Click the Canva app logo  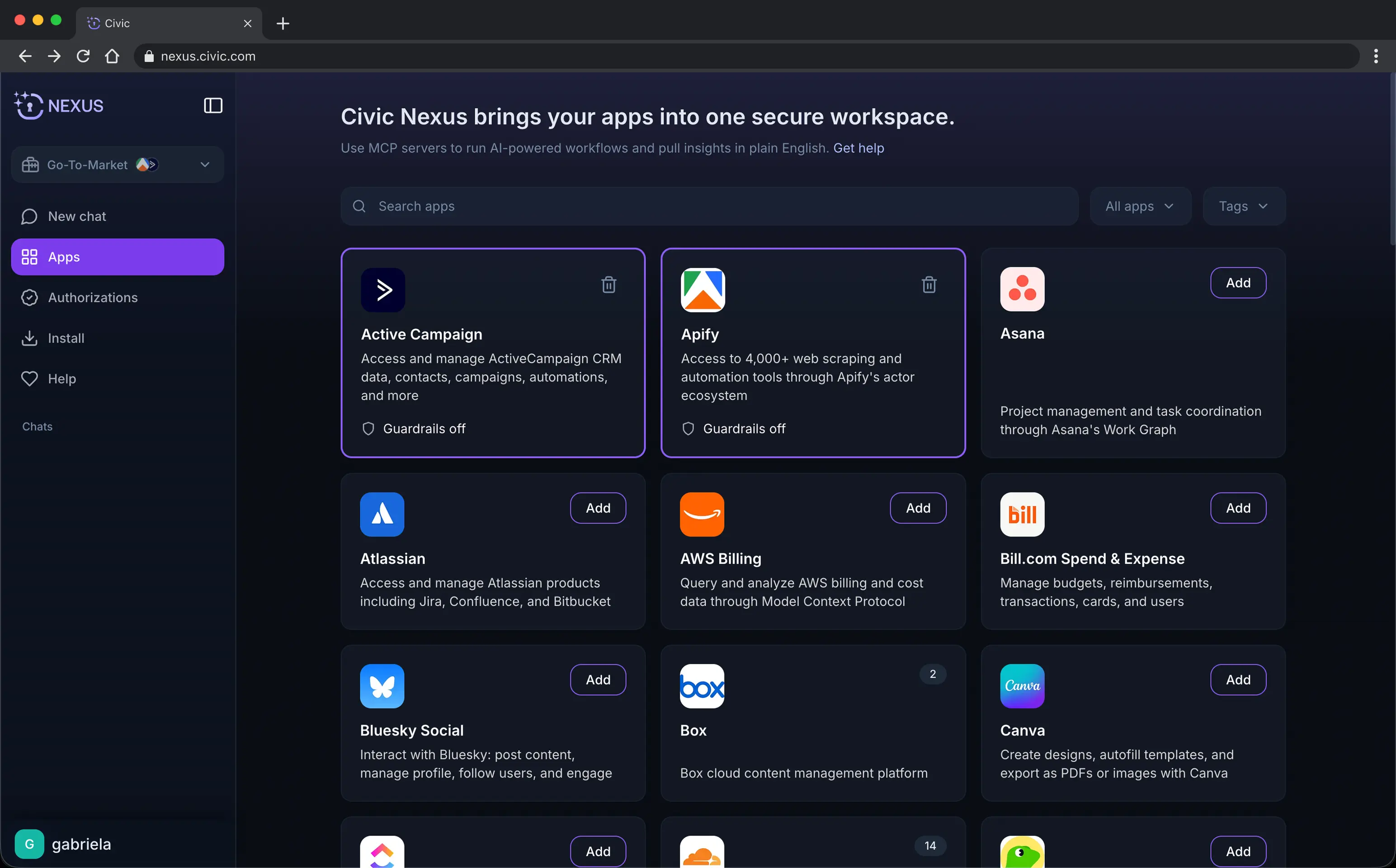pyautogui.click(x=1022, y=686)
